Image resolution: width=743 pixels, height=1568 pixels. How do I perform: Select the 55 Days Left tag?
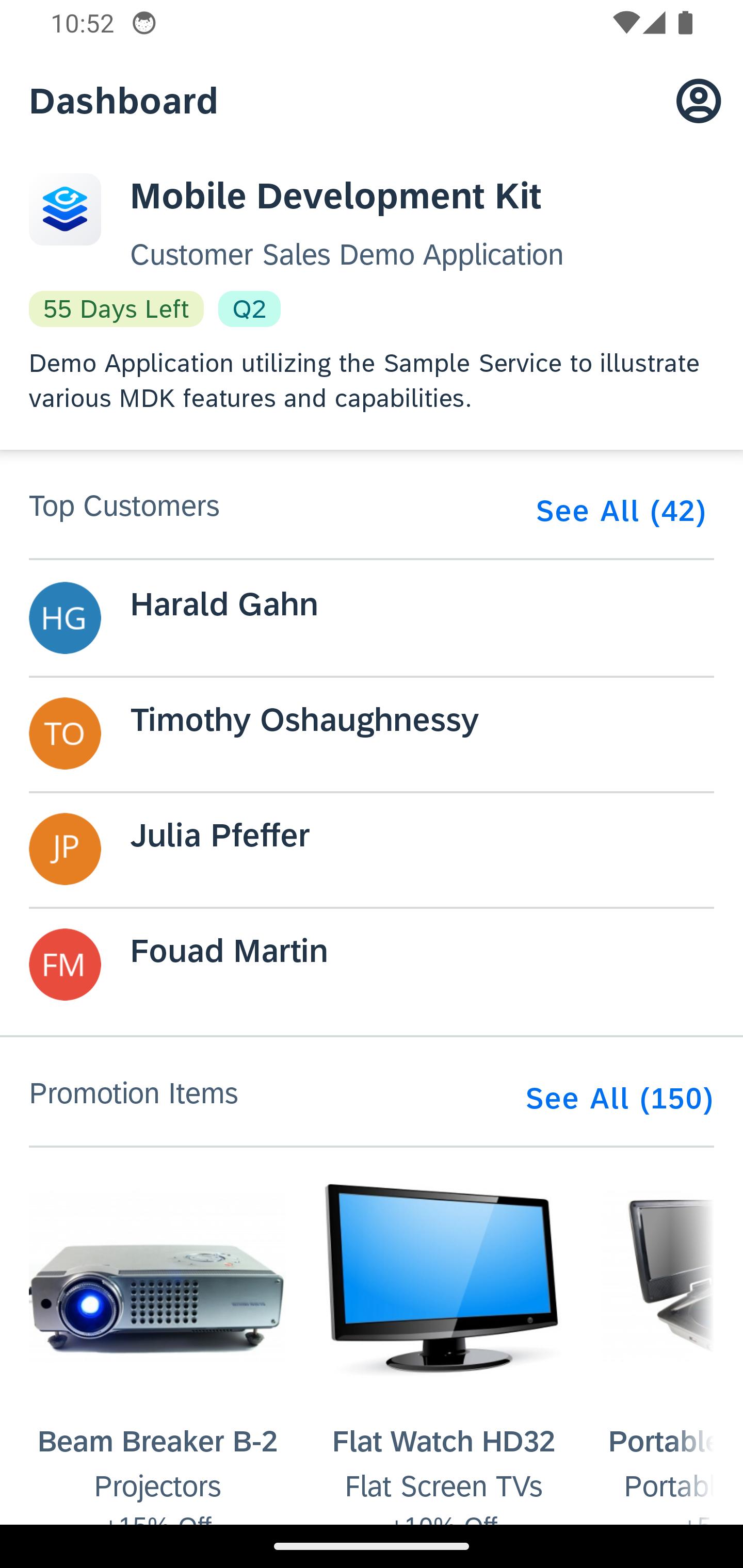click(116, 309)
